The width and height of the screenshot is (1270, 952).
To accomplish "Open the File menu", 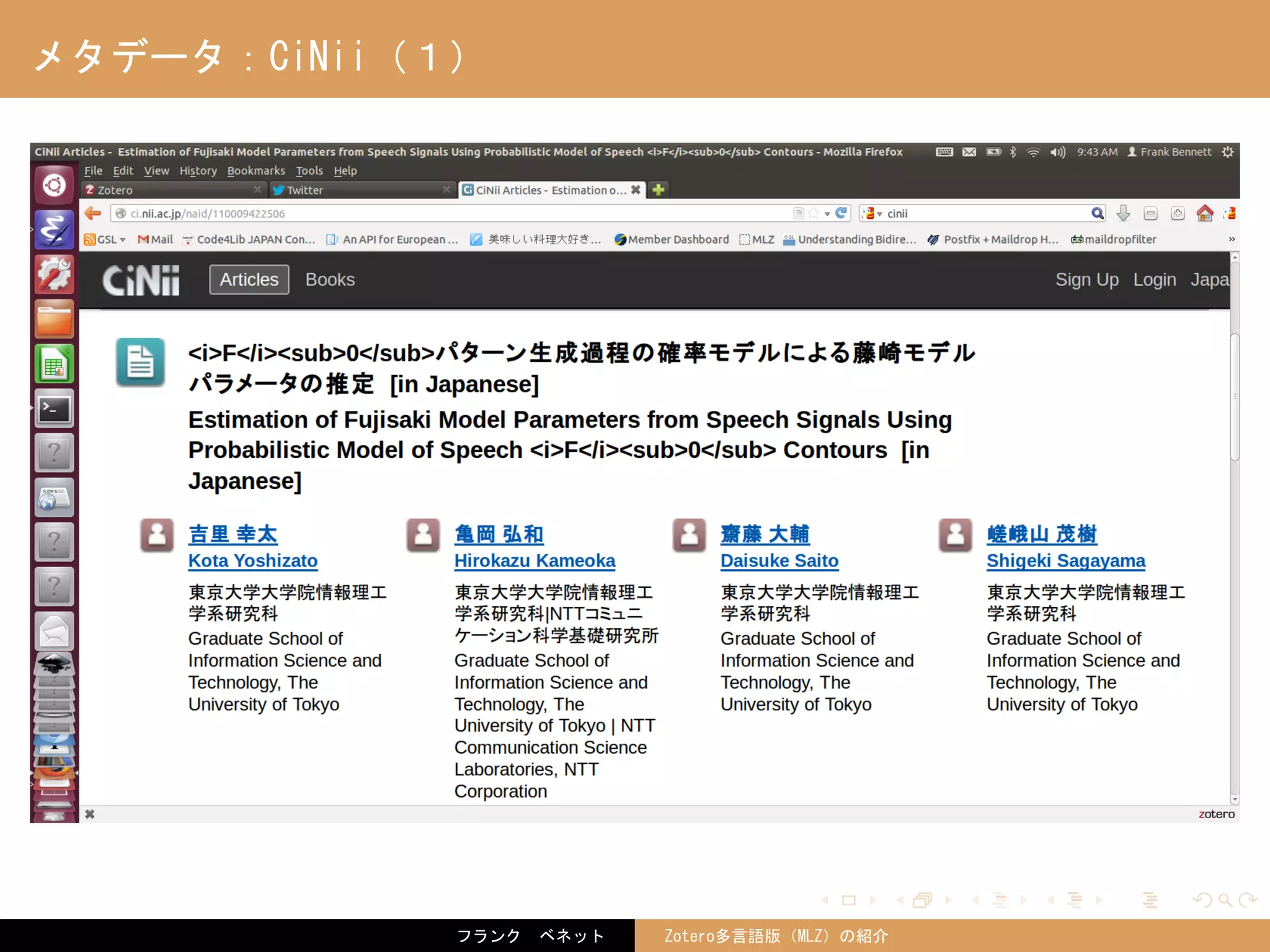I will tap(93, 170).
